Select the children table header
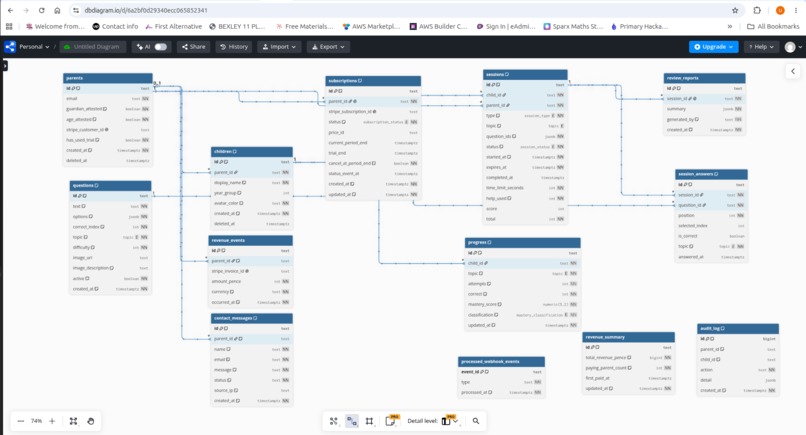 252,152
